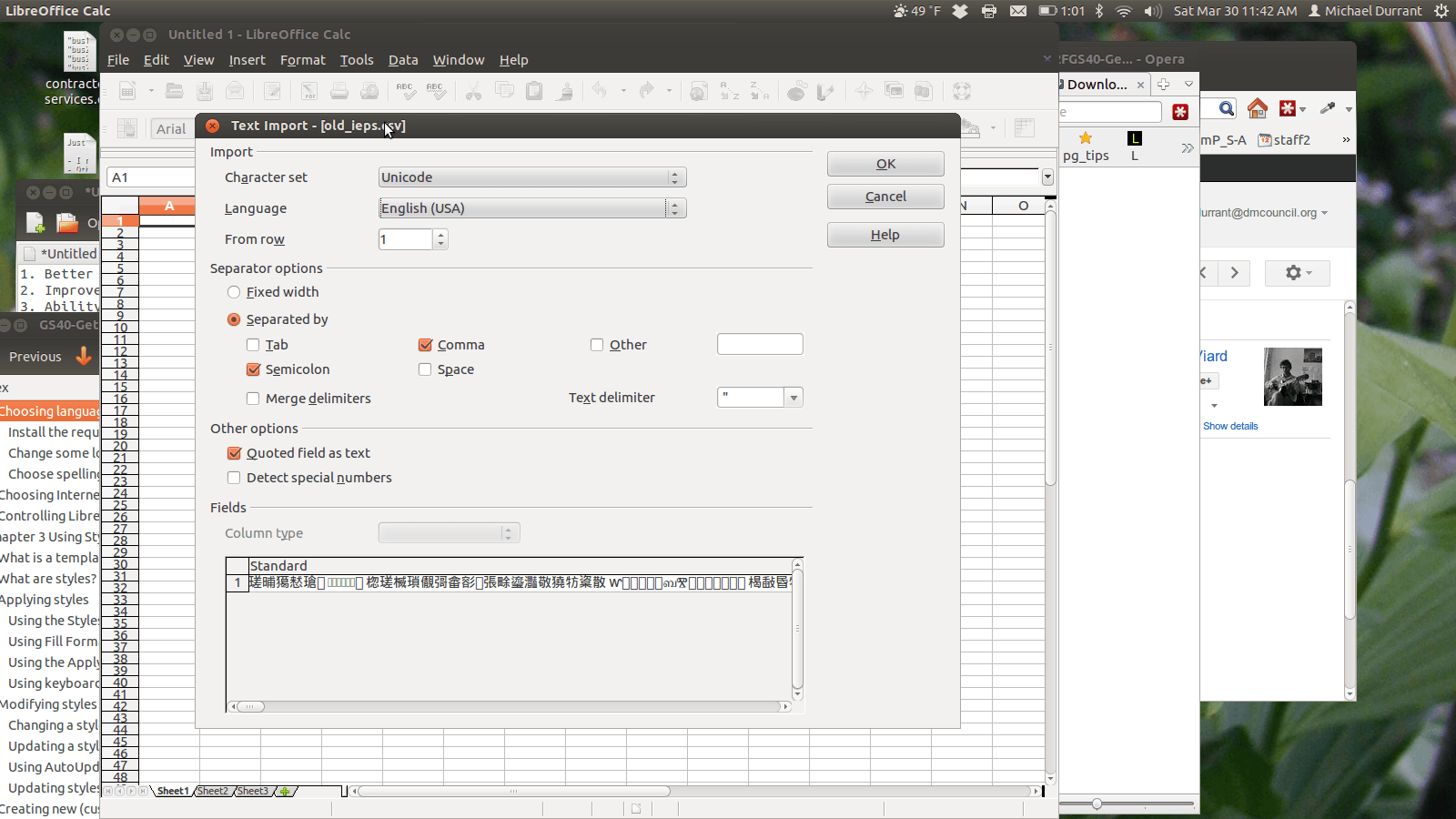Uncheck the Semicolon separator checkbox
Image resolution: width=1456 pixels, height=819 pixels.
click(x=253, y=369)
